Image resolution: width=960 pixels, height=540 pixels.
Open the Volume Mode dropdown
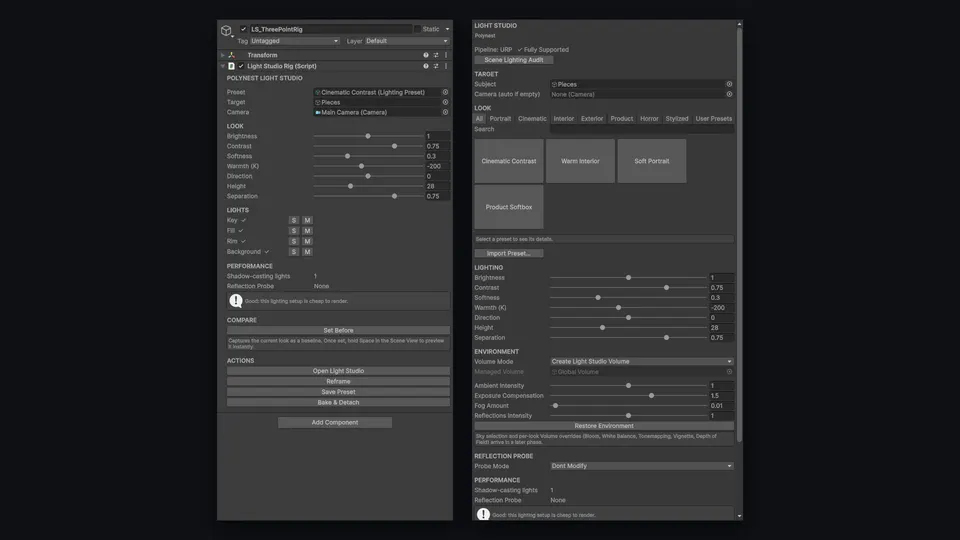click(642, 361)
